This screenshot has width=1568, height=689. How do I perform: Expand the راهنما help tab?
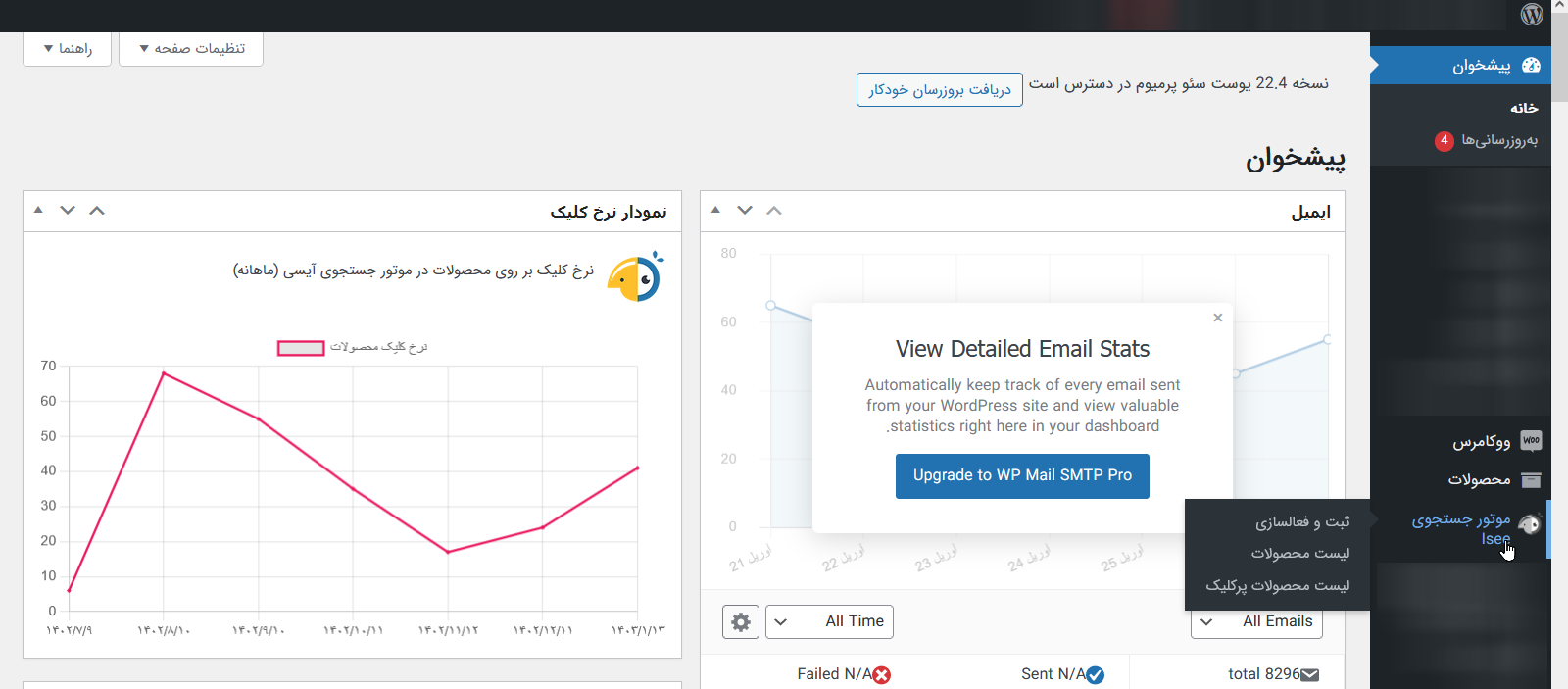67,48
